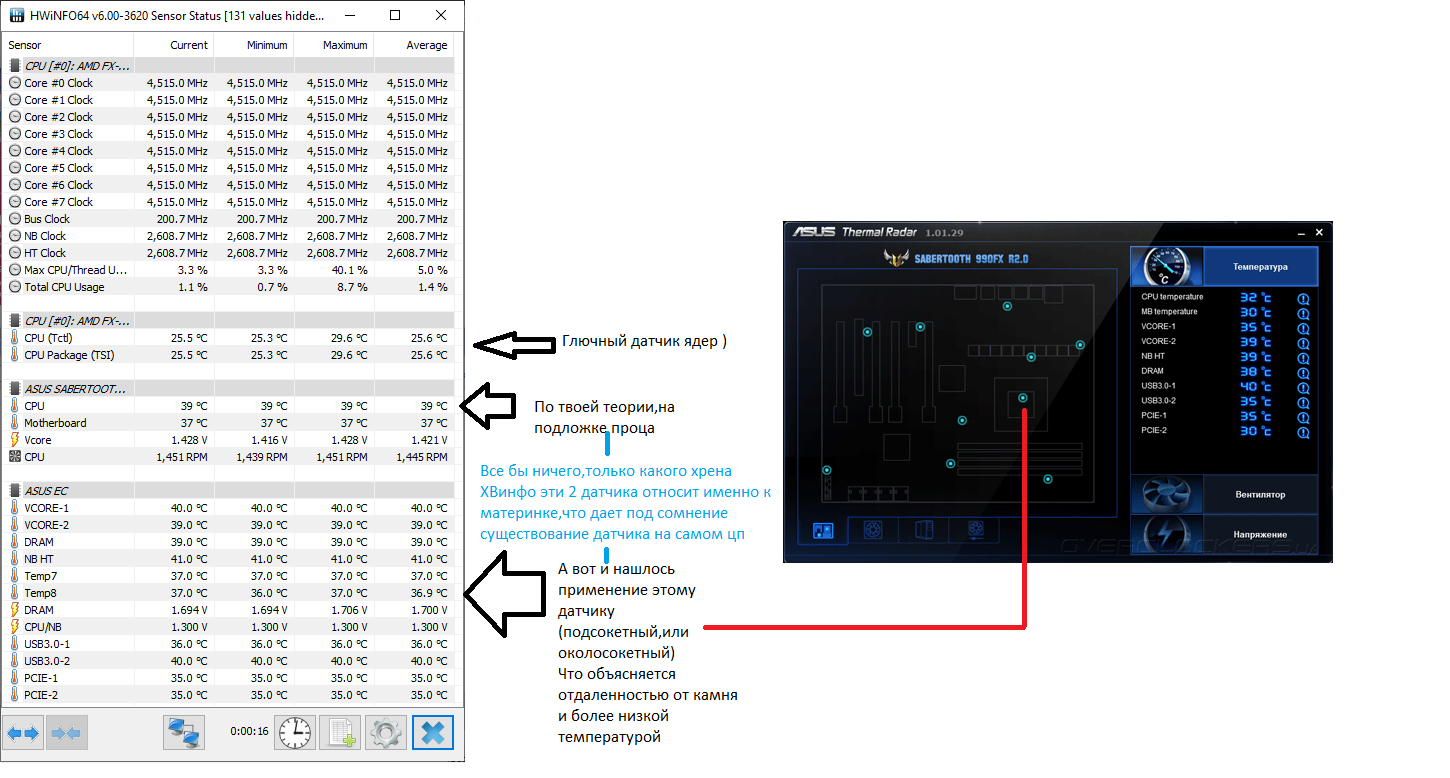Select the Bus Clock sensor row

coord(229,219)
